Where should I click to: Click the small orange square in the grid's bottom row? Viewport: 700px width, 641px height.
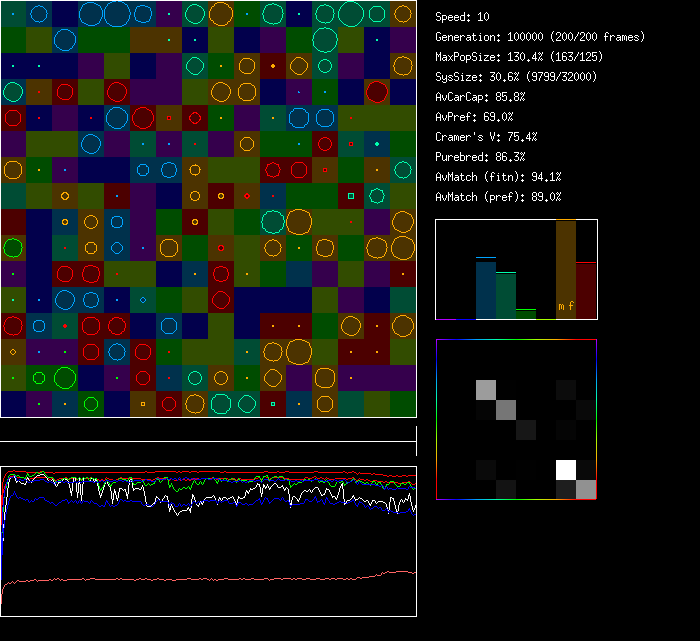[x=143, y=404]
